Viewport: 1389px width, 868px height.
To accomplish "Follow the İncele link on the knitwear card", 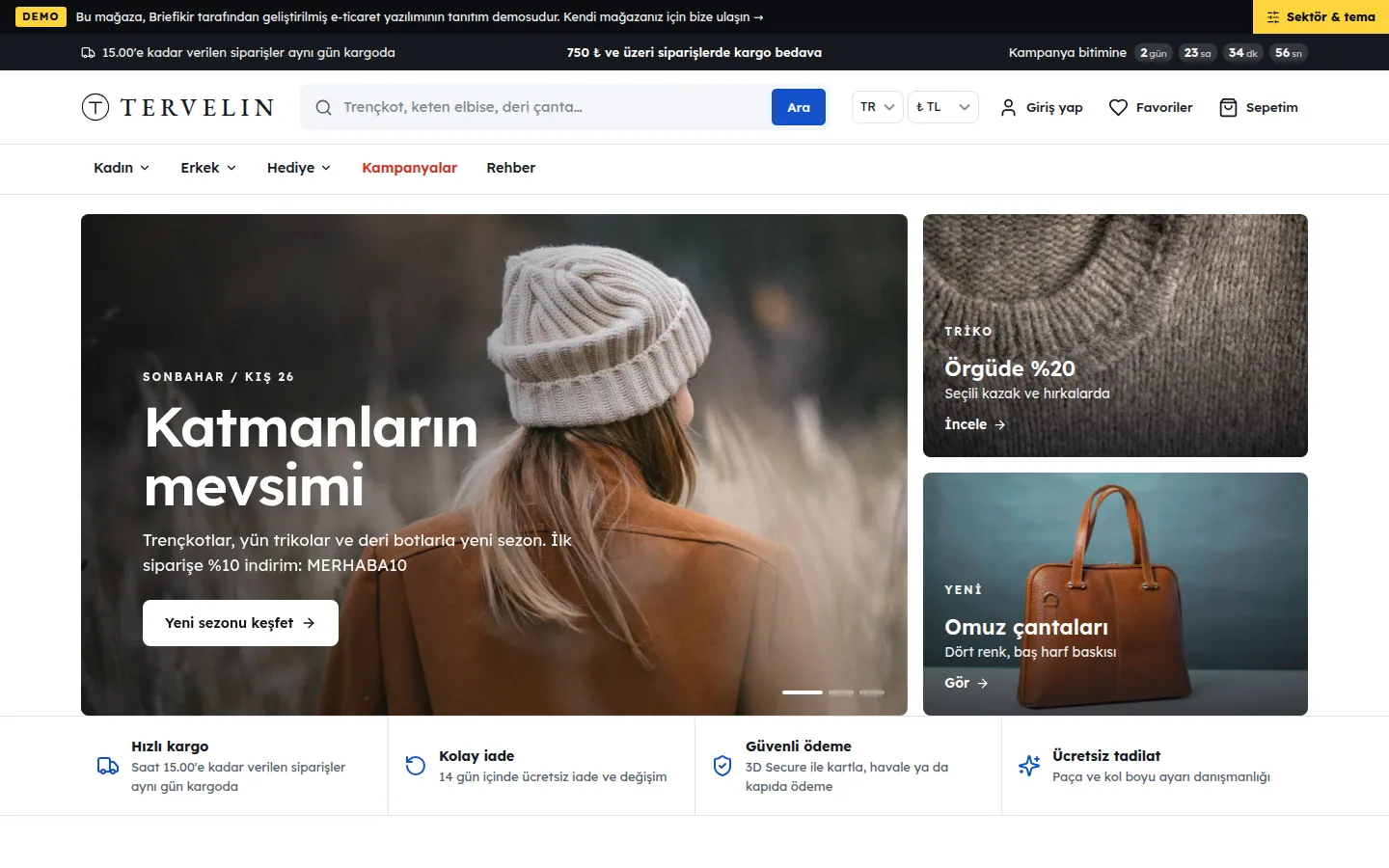I will (975, 424).
